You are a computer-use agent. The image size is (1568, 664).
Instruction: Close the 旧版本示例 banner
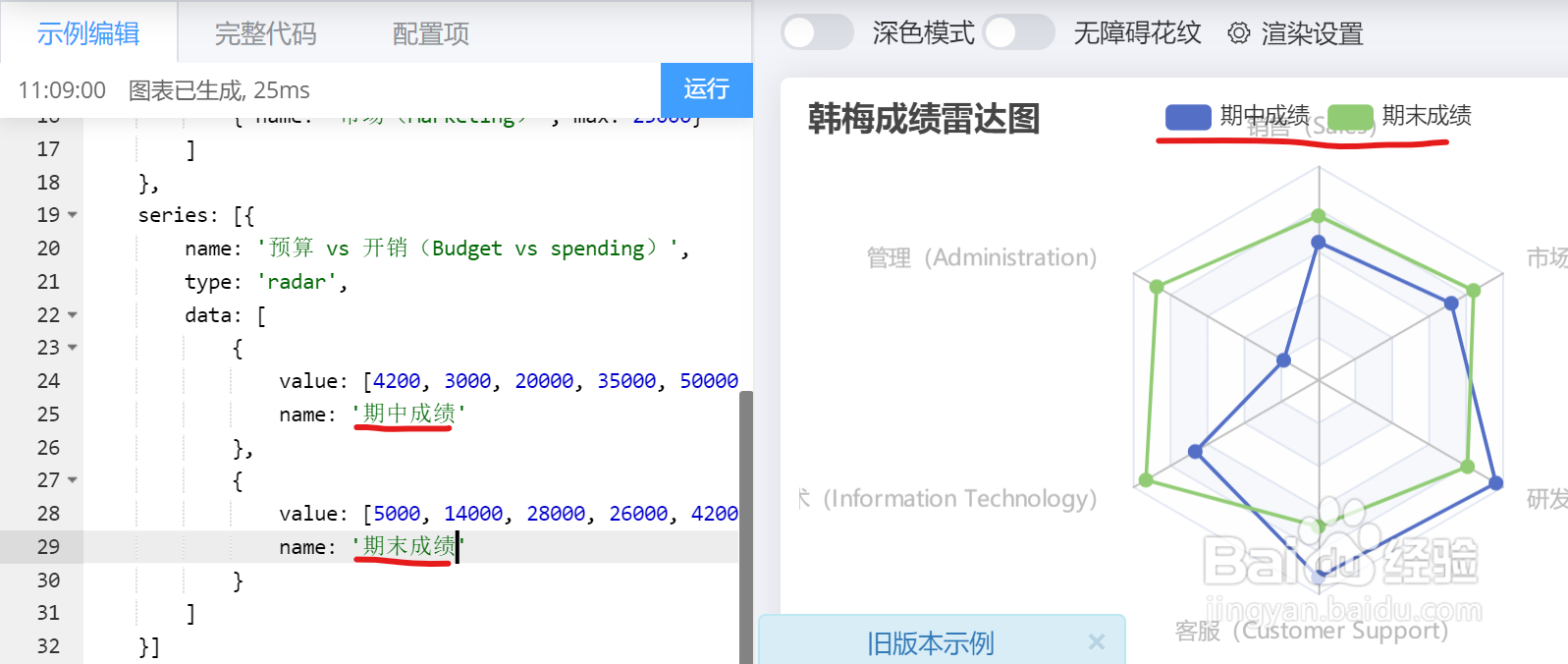[1097, 641]
